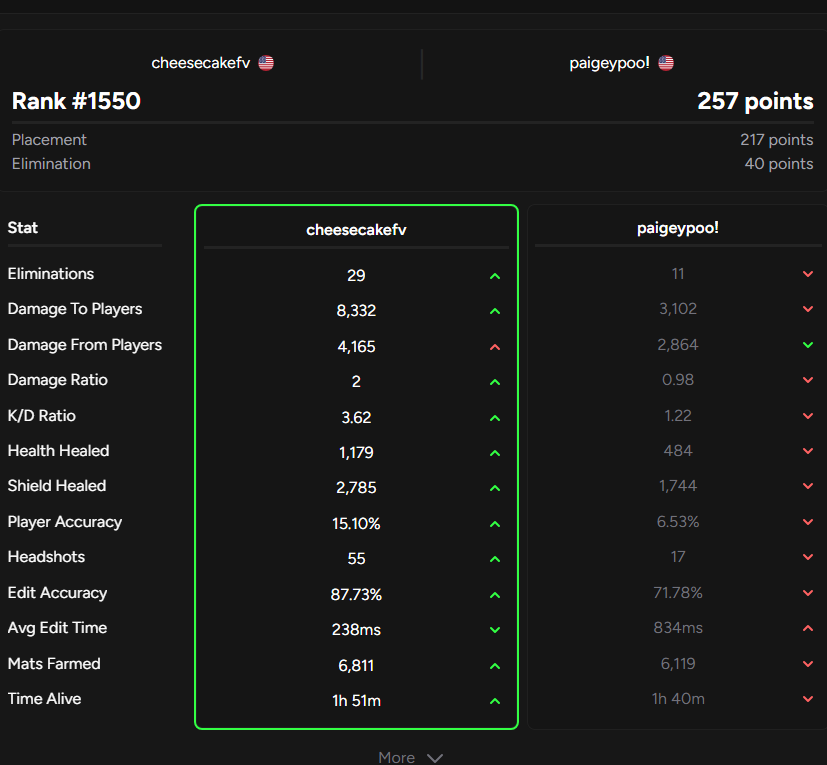Click cheesecakefv's 238ms edit time value

(356, 630)
